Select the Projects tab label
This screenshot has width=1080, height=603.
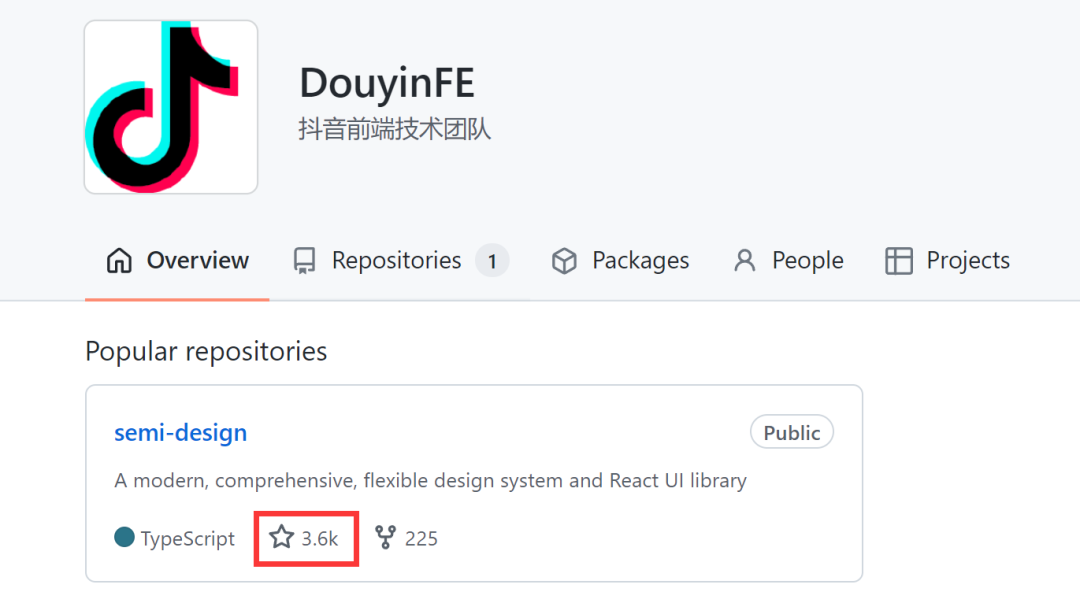pos(968,261)
